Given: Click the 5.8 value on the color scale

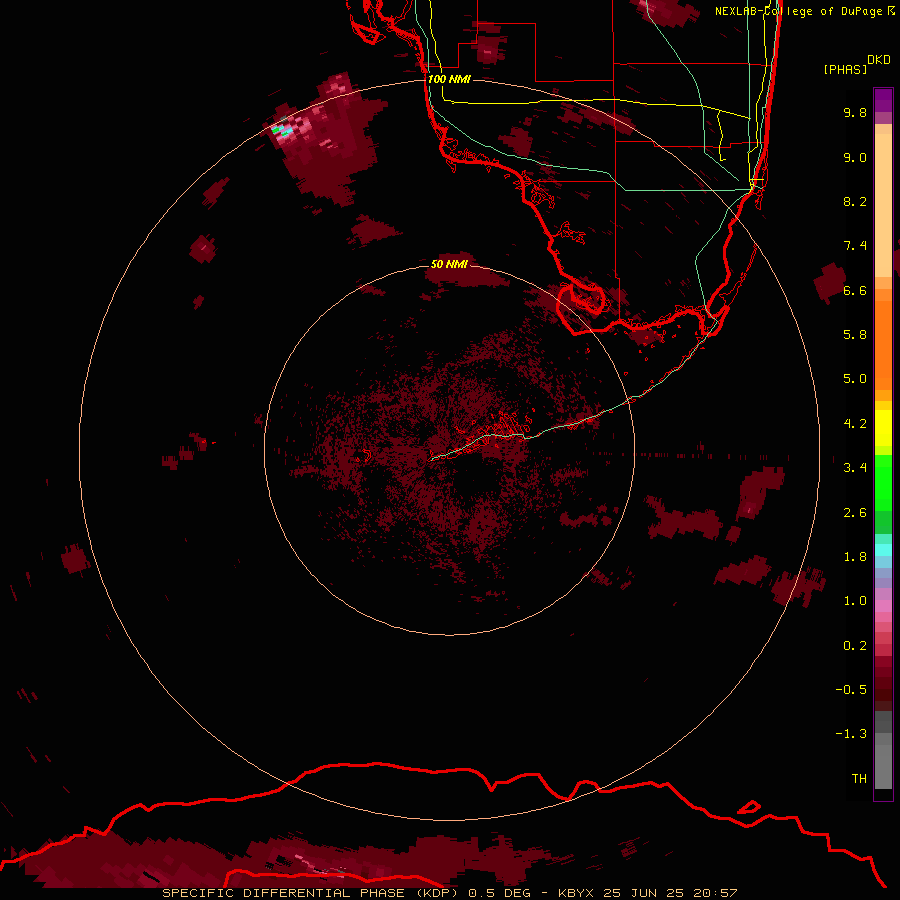Looking at the screenshot, I should coord(855,335).
